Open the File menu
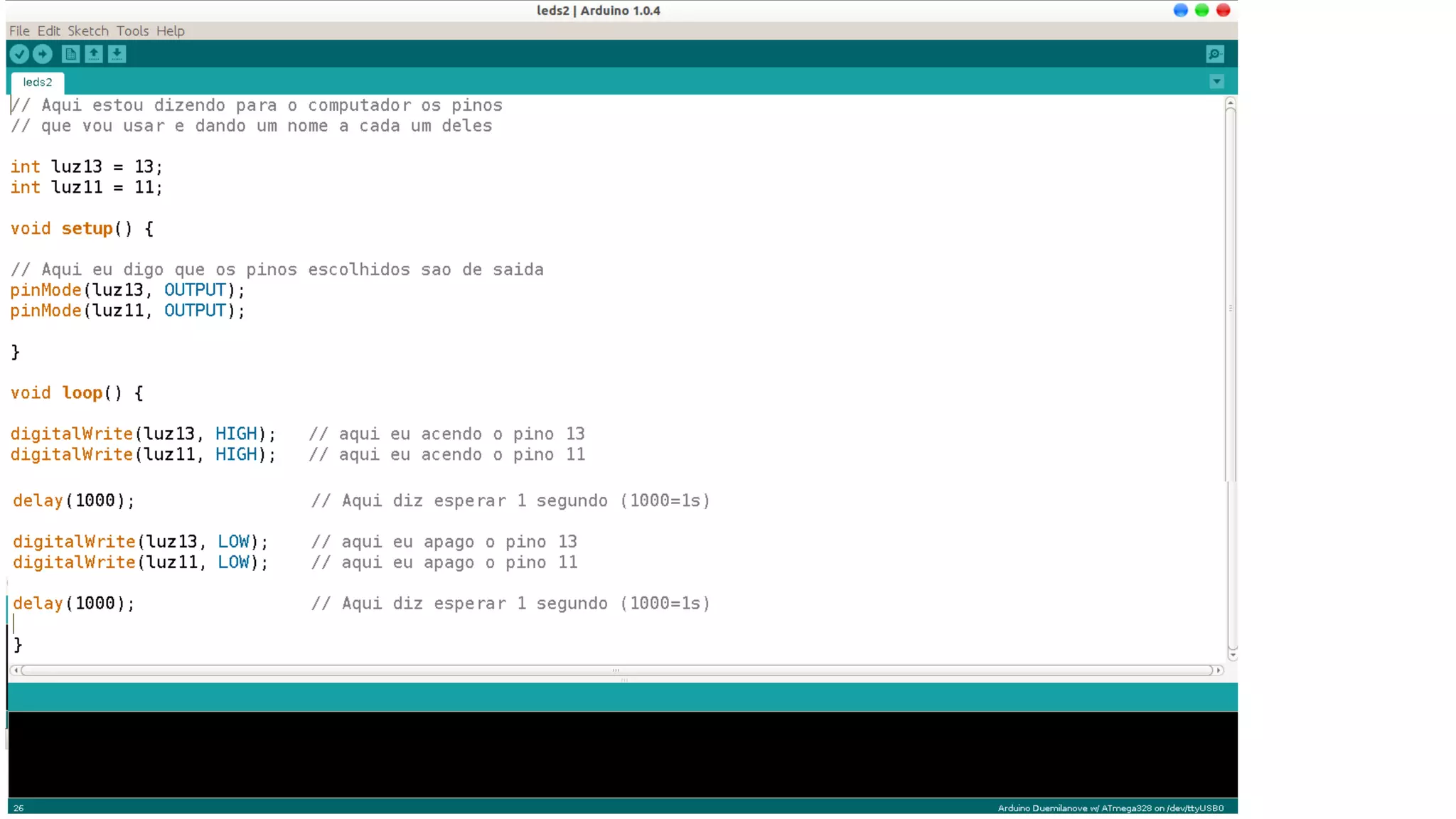 coord(19,31)
